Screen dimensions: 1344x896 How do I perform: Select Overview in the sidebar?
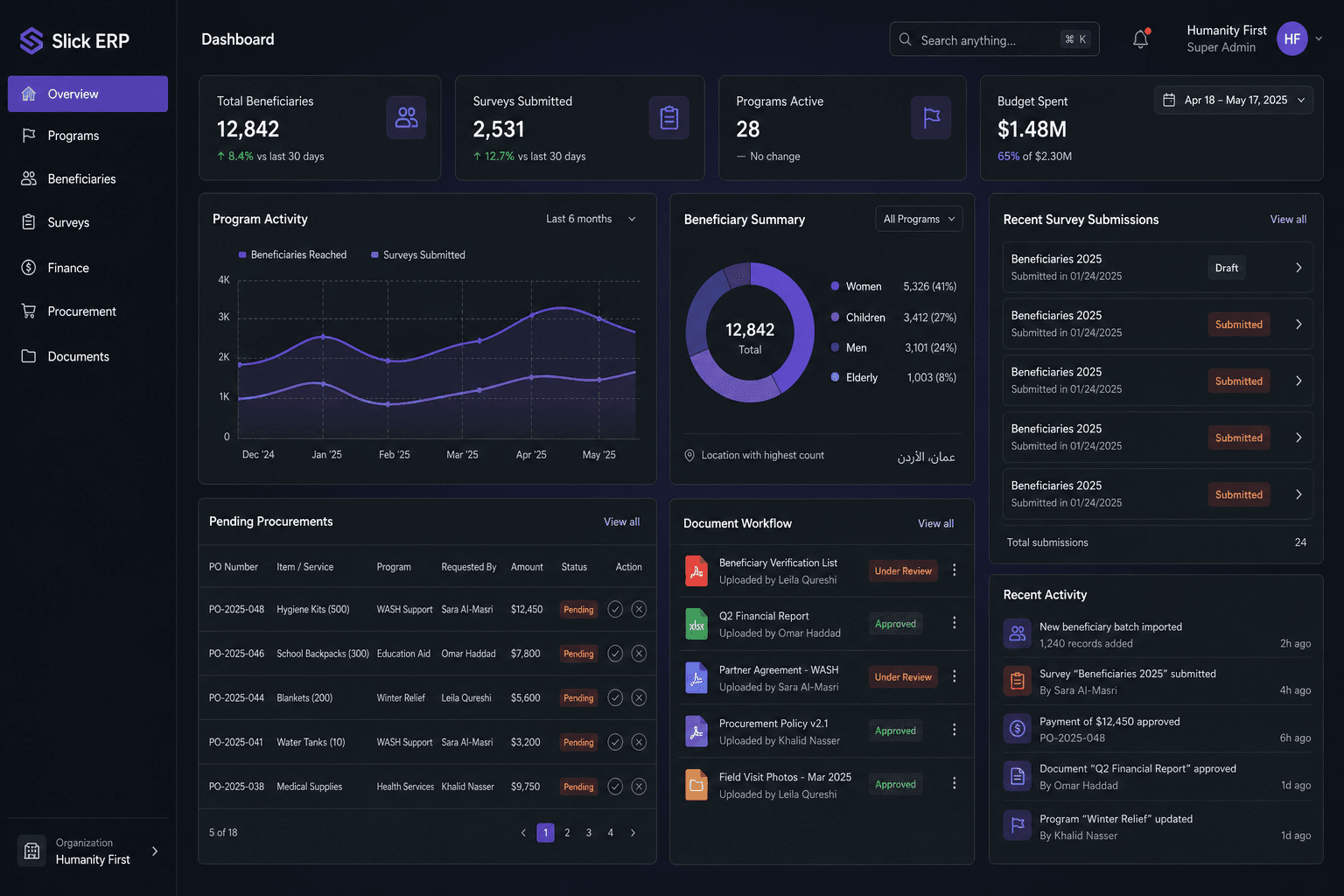[x=87, y=94]
